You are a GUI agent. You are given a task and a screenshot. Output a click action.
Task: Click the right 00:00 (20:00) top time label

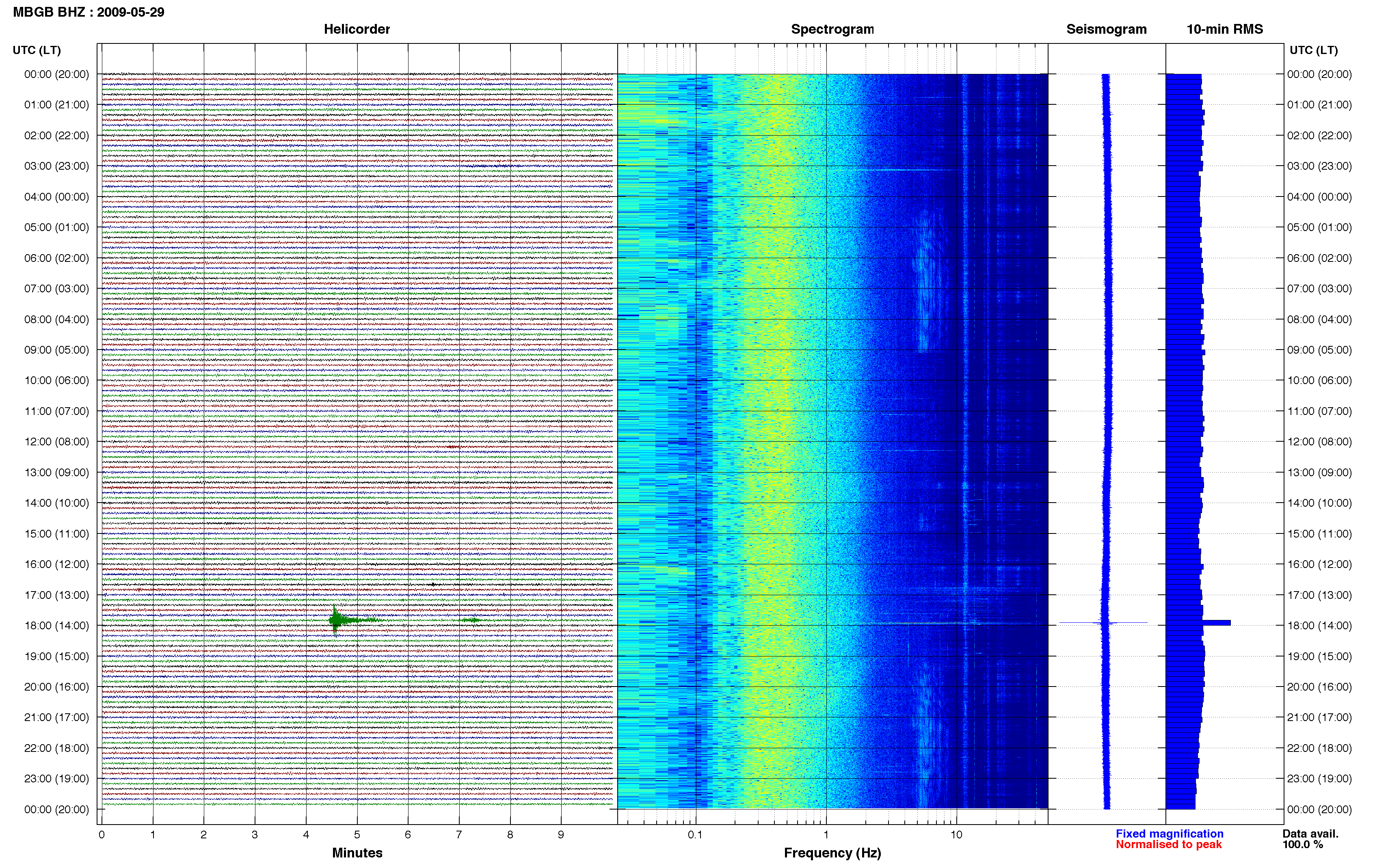pos(1319,74)
